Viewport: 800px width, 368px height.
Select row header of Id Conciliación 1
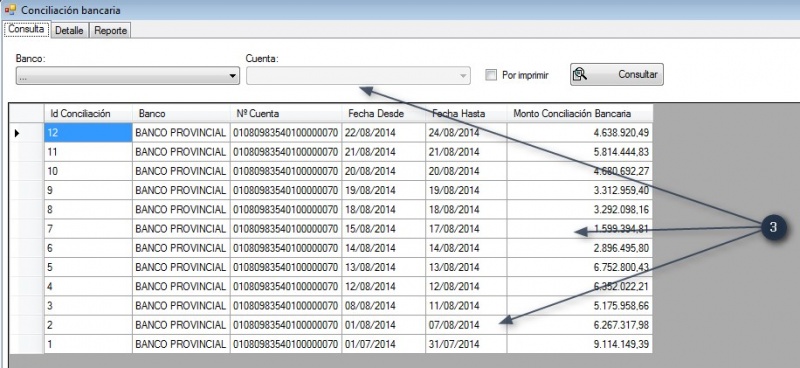click(27, 345)
